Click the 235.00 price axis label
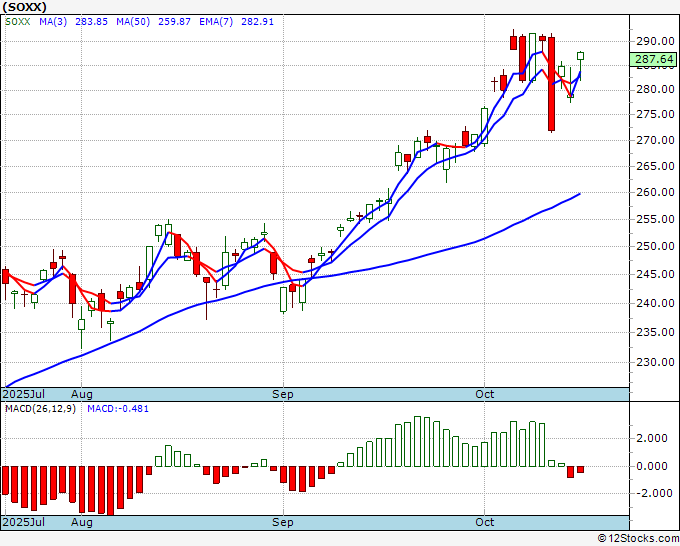680x546 pixels. 655,332
